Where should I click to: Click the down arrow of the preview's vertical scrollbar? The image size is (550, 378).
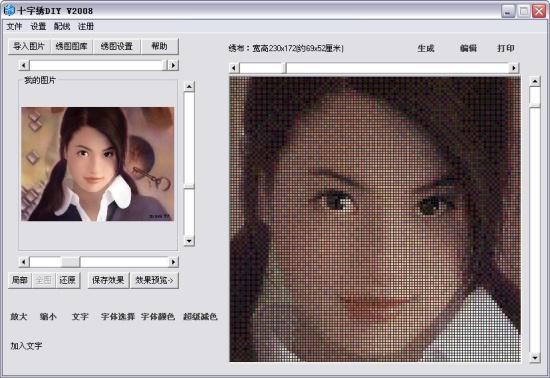tap(535, 358)
